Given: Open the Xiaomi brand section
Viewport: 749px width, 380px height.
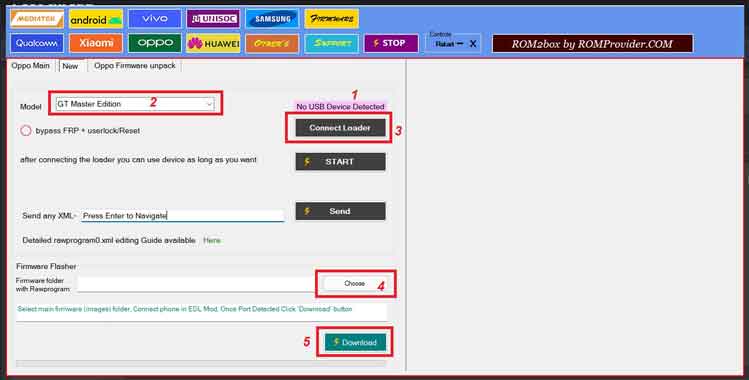Looking at the screenshot, I should pyautogui.click(x=96, y=43).
